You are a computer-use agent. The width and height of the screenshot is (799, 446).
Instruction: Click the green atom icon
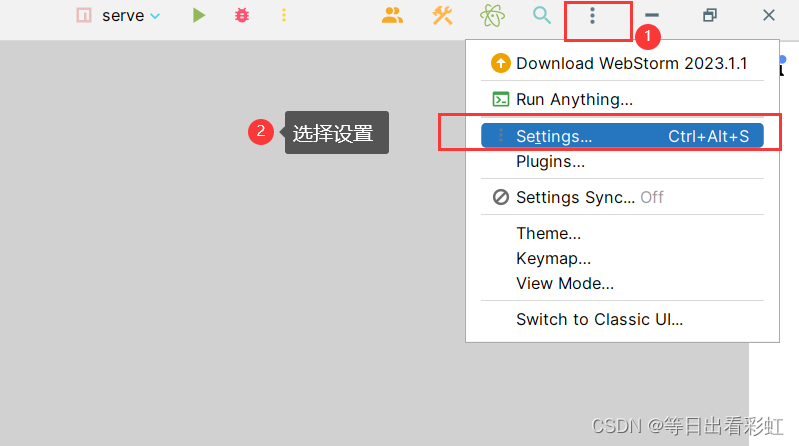[x=492, y=16]
